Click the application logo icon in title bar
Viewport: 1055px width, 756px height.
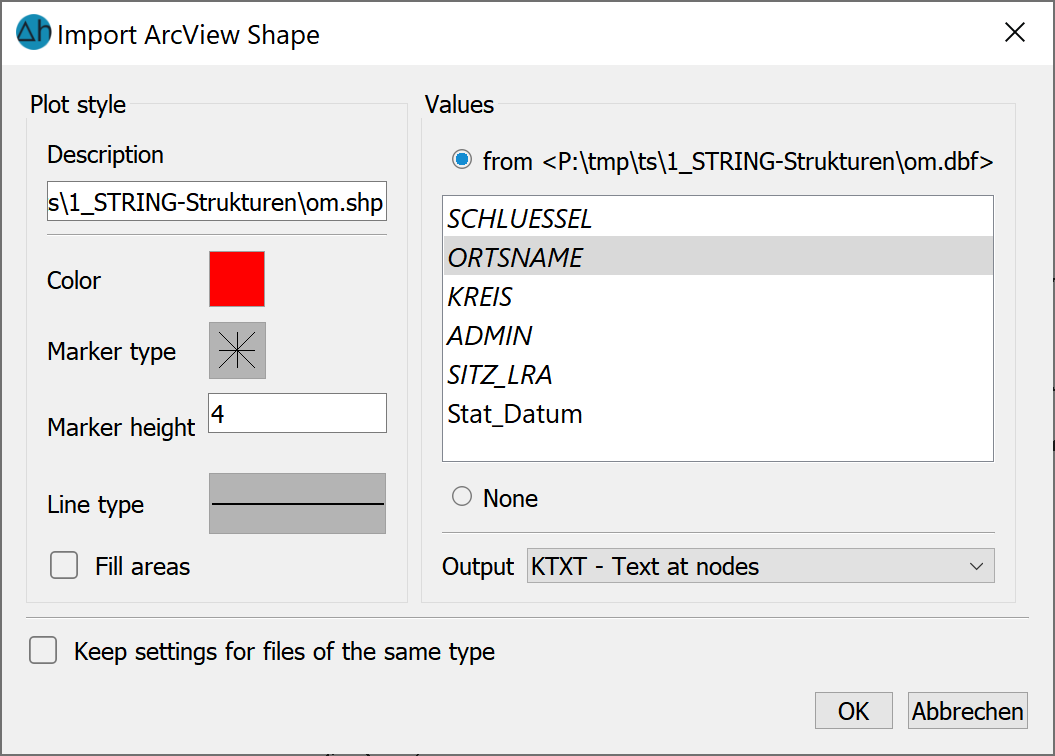coord(34,32)
